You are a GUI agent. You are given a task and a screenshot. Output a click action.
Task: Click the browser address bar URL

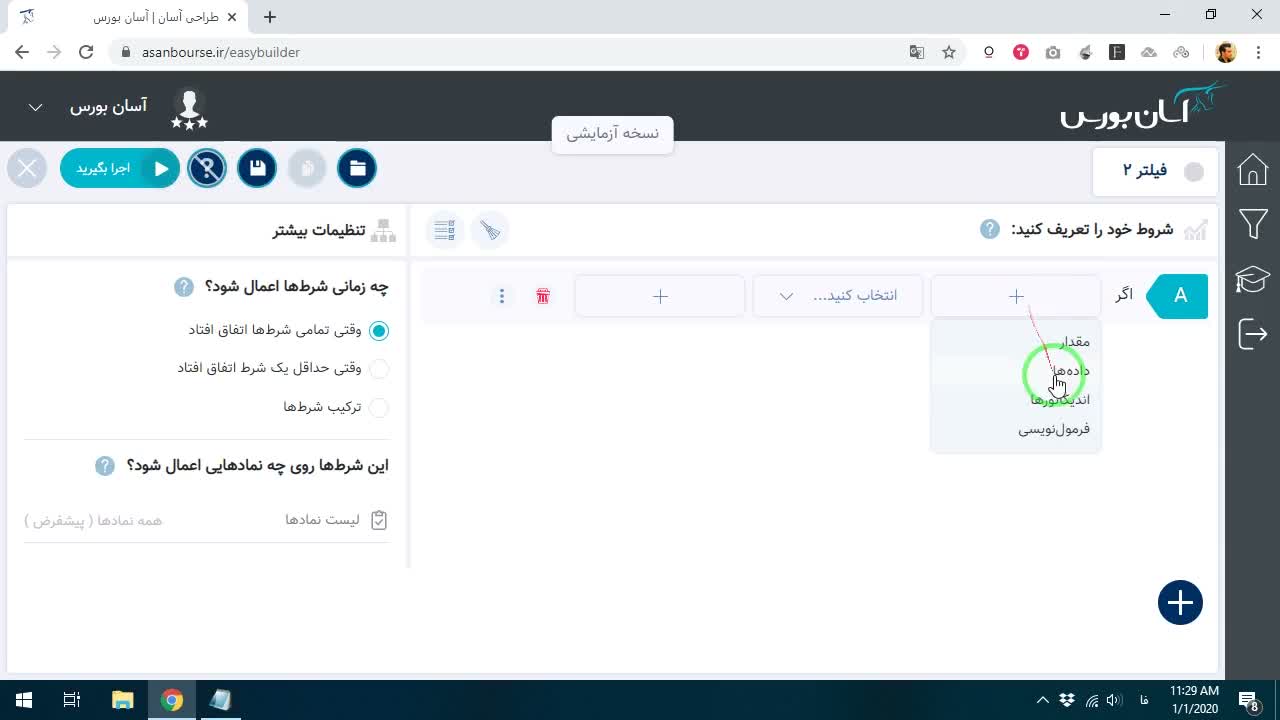(221, 52)
